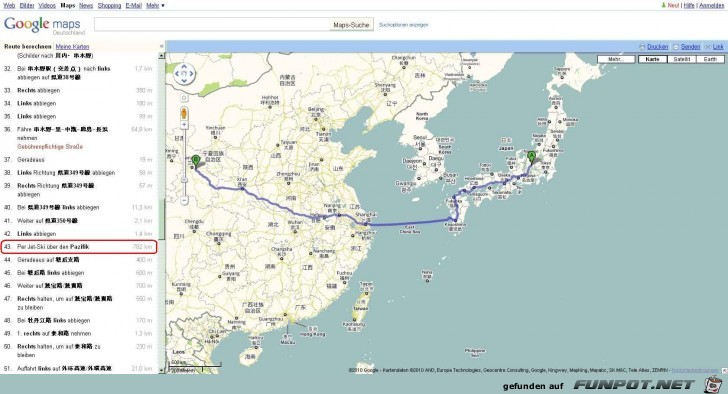Open the Videos link in top bar
Screen dimensions: 728x394
click(47, 6)
